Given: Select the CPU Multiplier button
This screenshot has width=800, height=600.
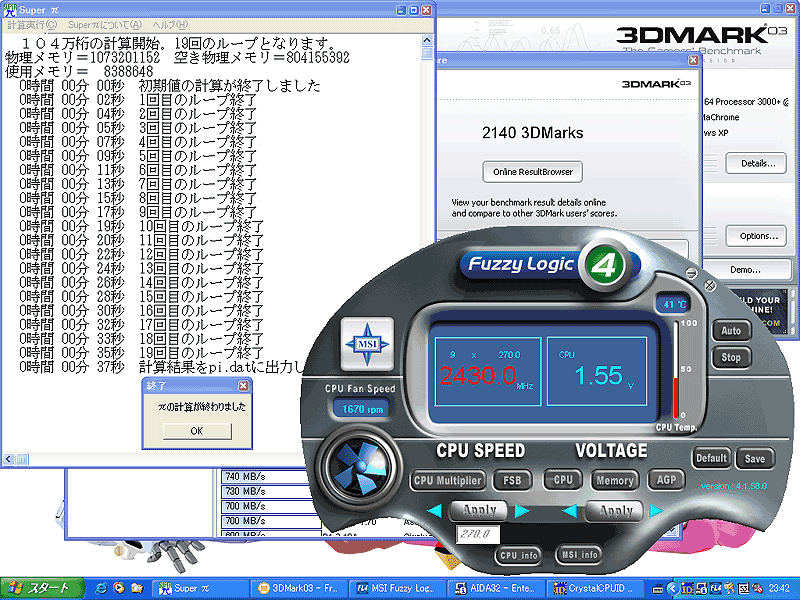Looking at the screenshot, I should pos(447,481).
